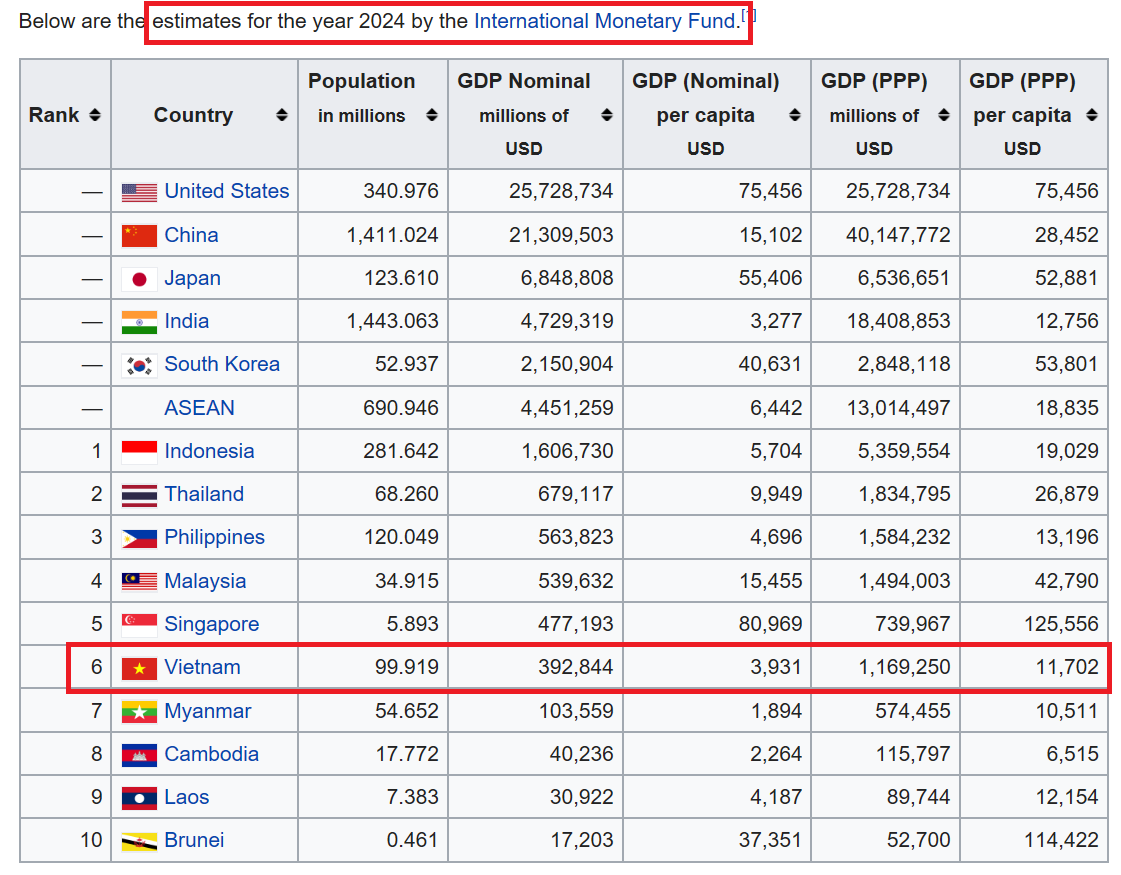This screenshot has width=1121, height=875.
Task: Open the India country link
Action: tap(187, 321)
